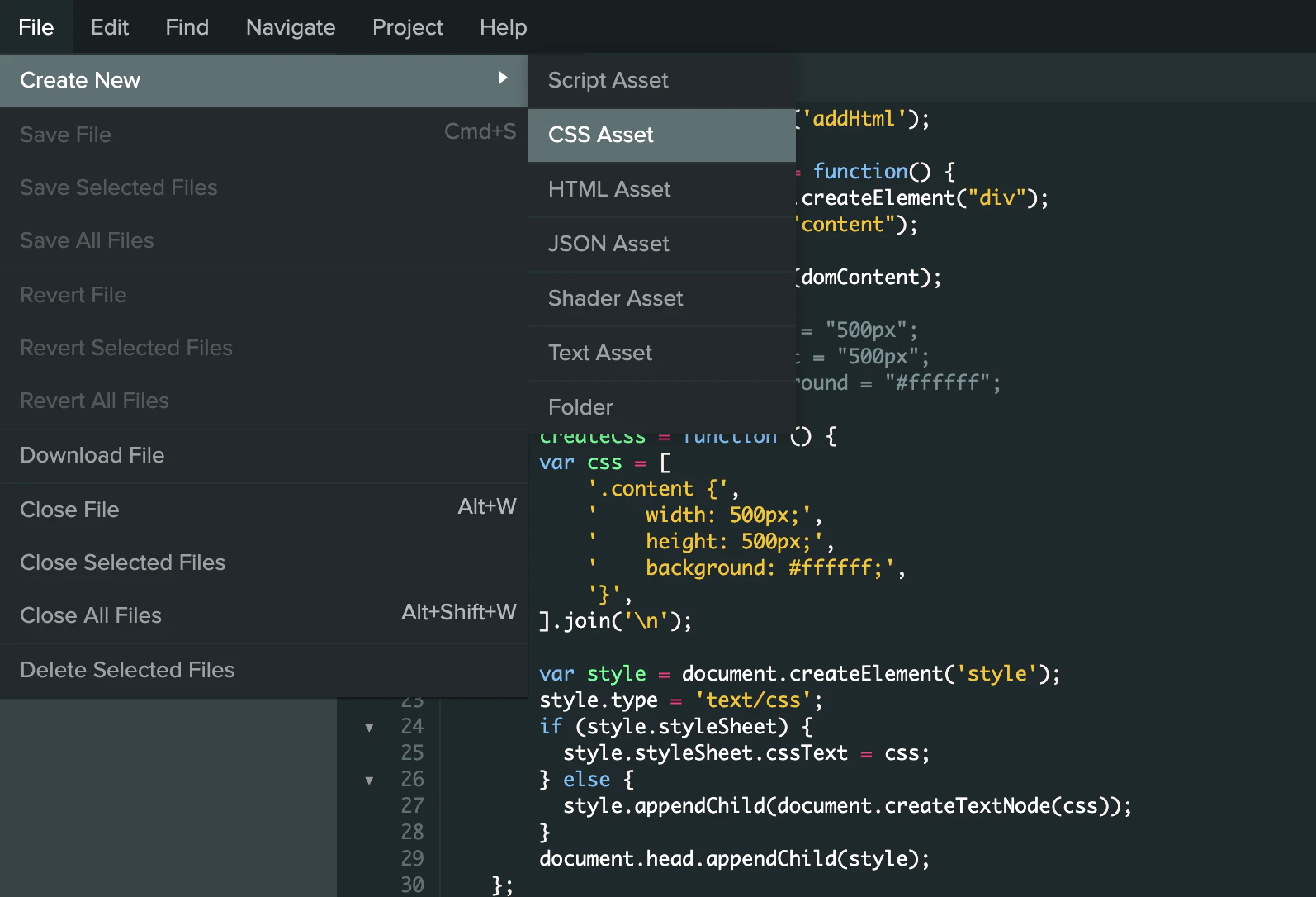
Task: Select Revert File option
Action: (x=264, y=295)
